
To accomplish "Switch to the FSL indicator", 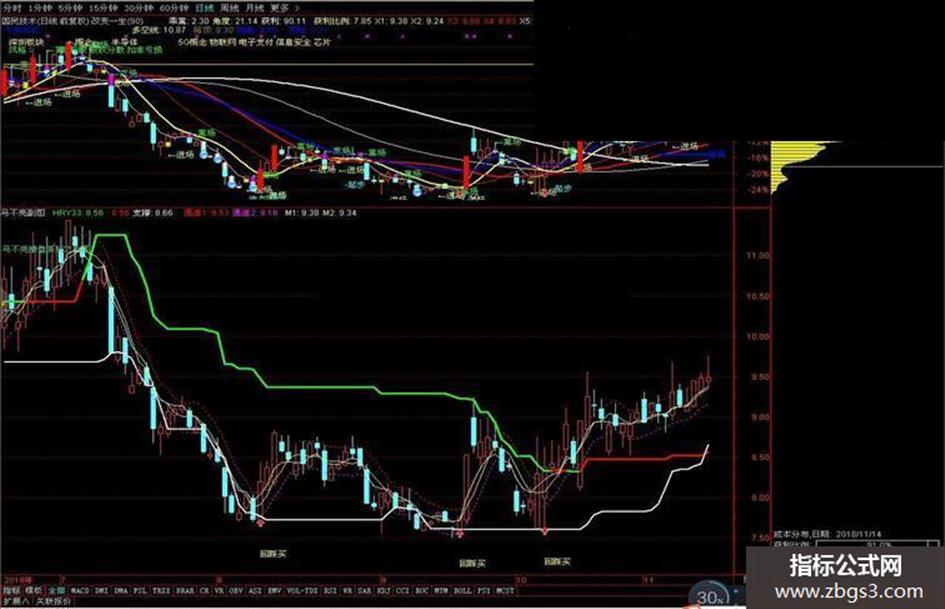I will pyautogui.click(x=140, y=591).
